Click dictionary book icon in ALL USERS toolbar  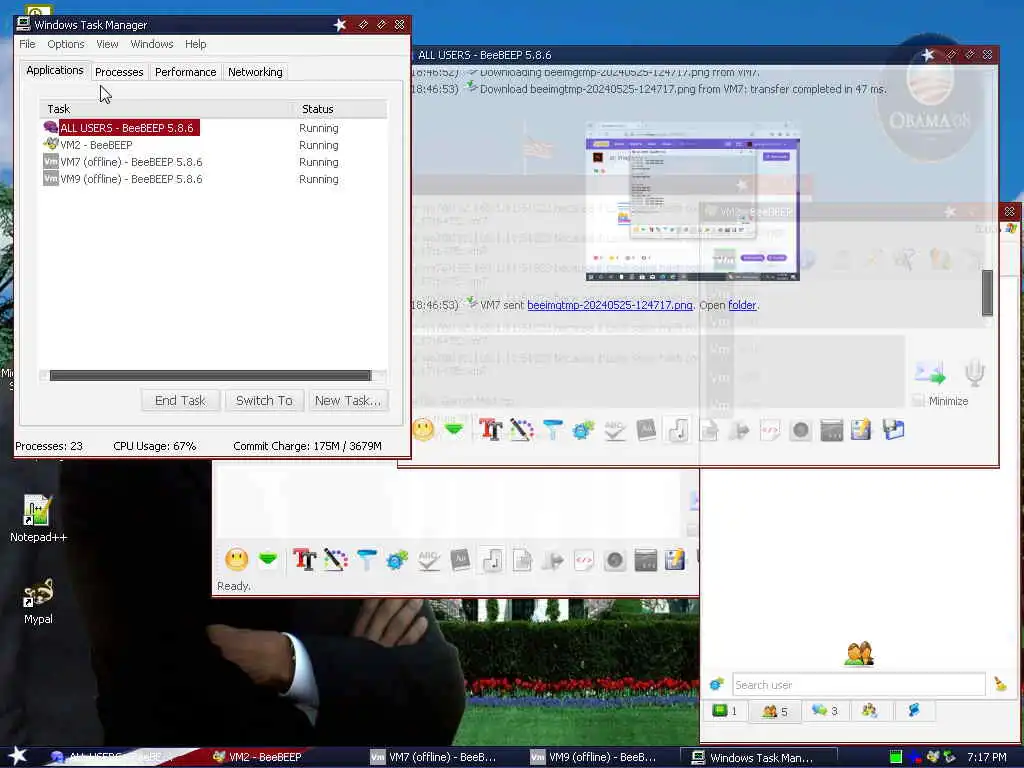click(646, 430)
